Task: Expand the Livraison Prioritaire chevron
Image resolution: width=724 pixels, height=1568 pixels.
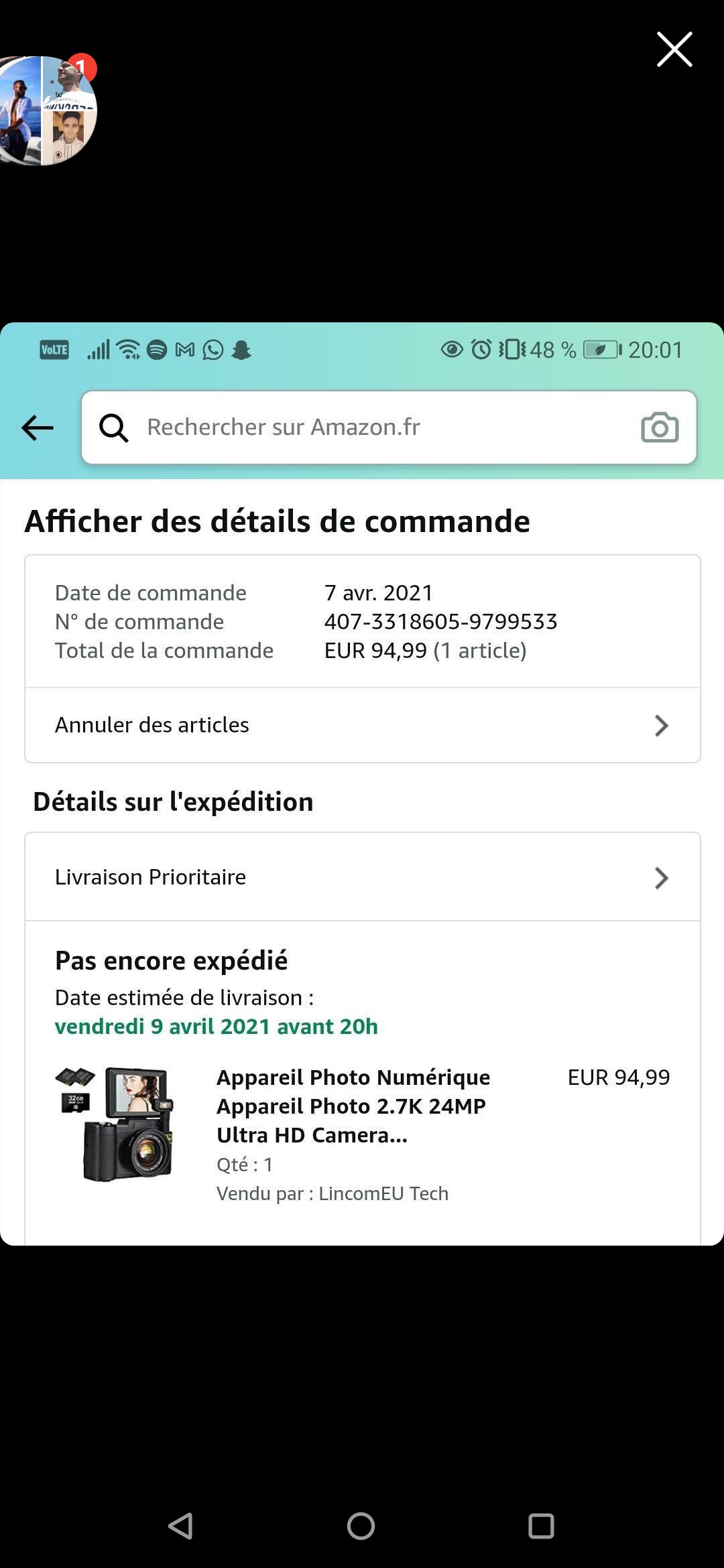Action: click(661, 878)
